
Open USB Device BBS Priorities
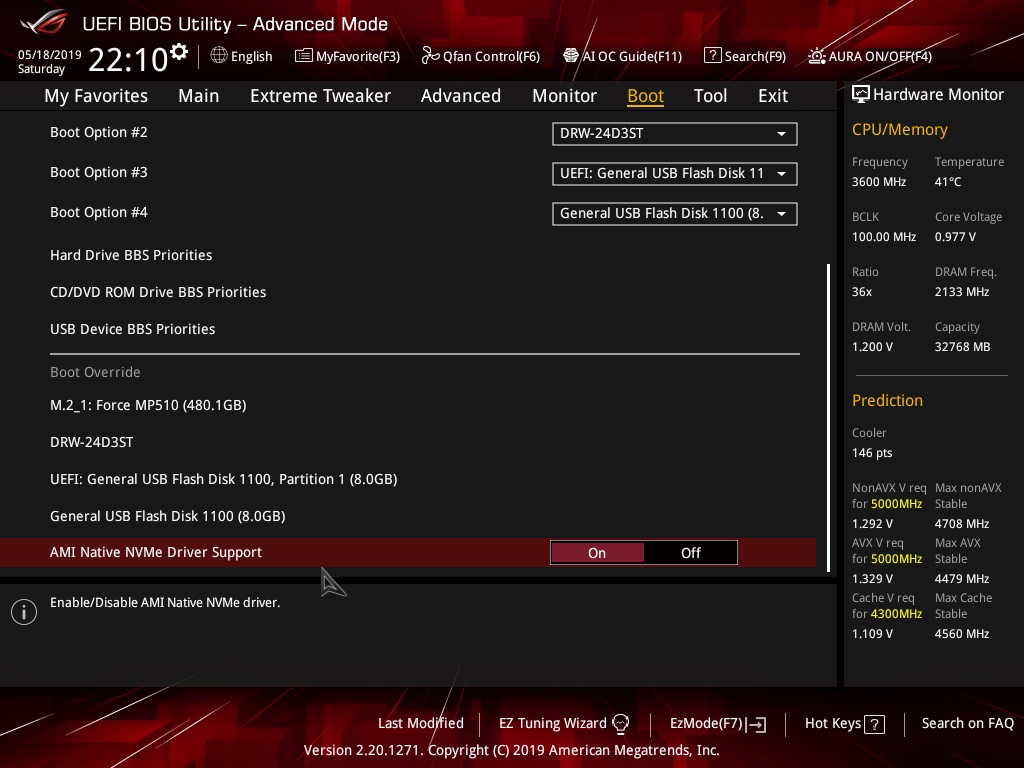coord(133,329)
